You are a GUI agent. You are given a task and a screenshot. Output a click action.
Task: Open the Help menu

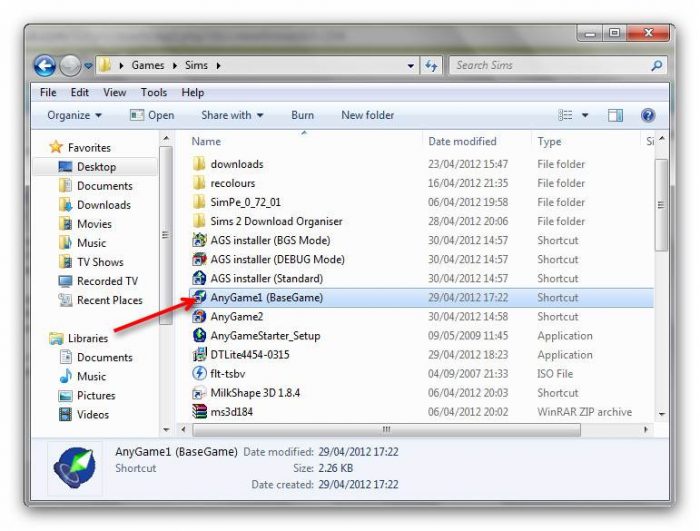tap(192, 92)
